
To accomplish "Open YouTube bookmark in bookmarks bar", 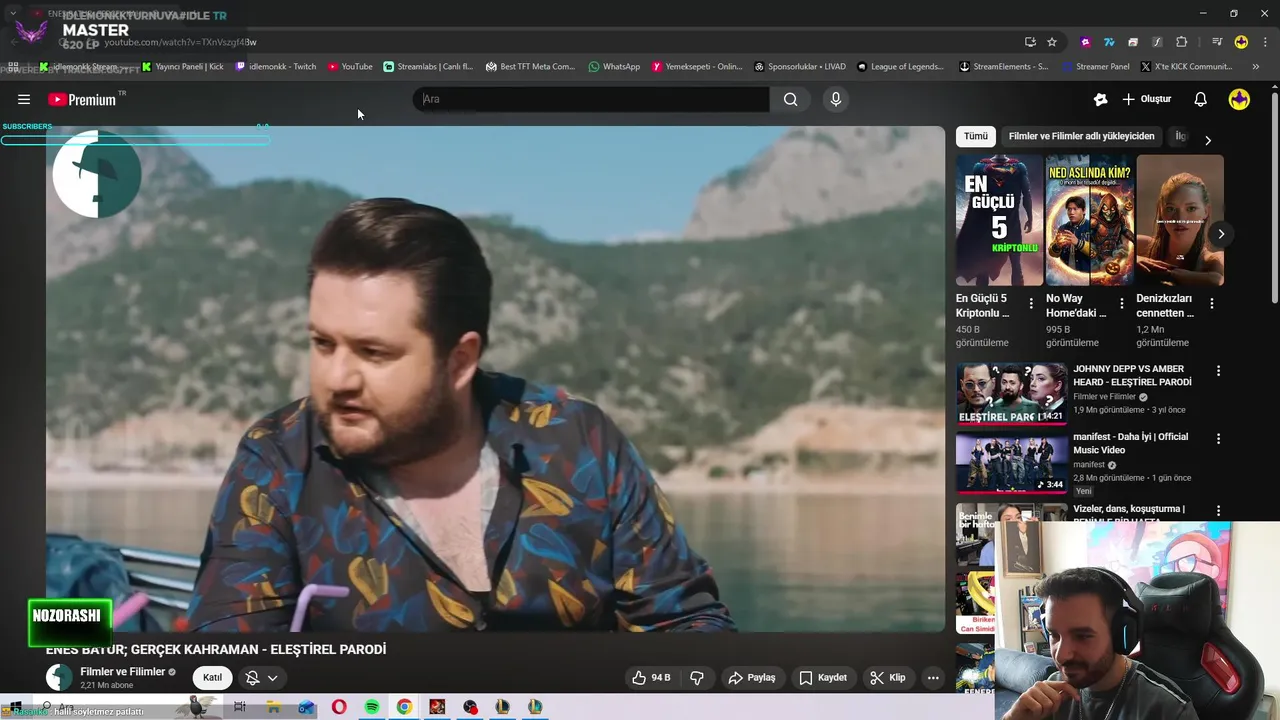I will [350, 67].
